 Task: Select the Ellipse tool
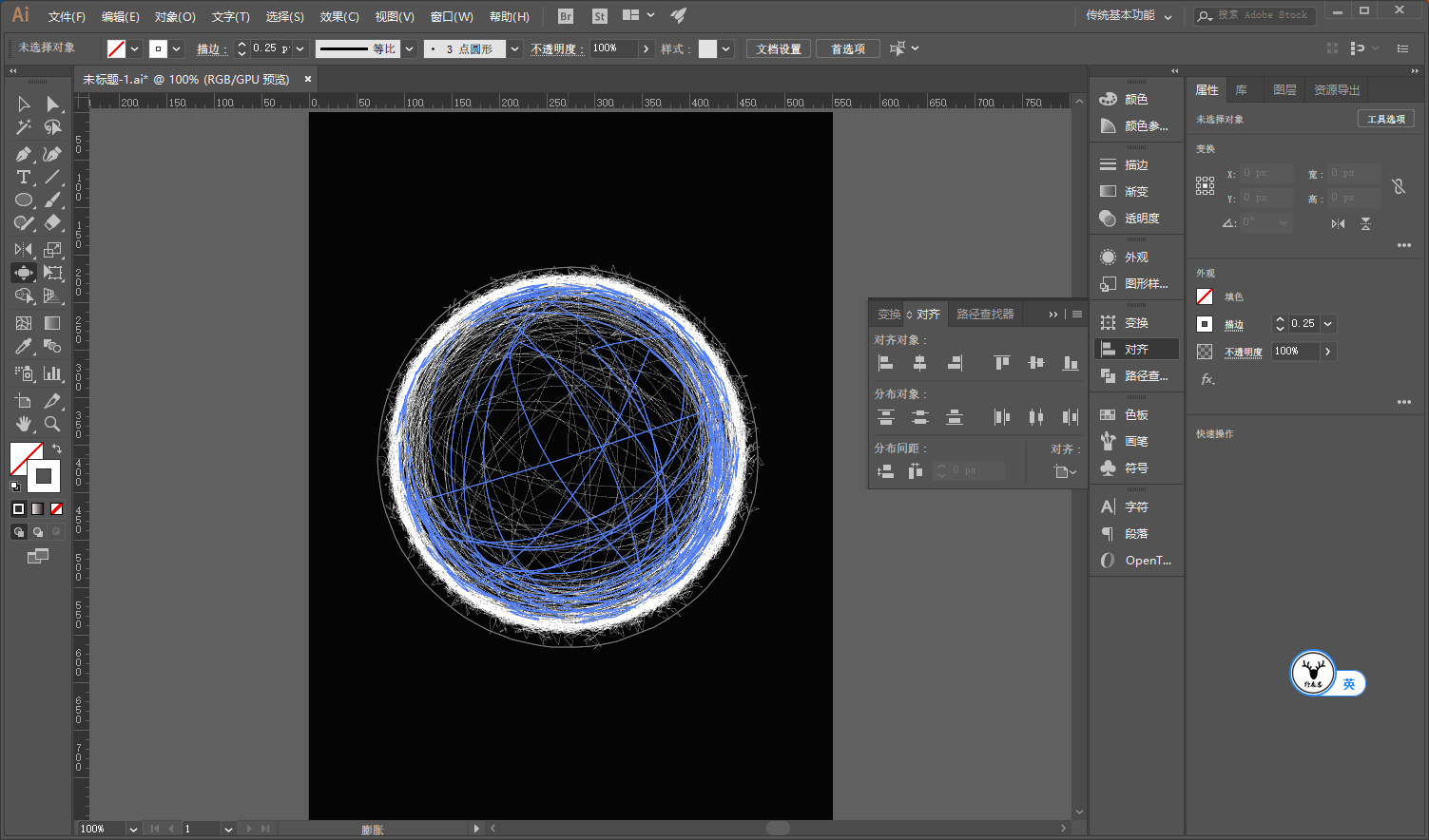tap(24, 200)
